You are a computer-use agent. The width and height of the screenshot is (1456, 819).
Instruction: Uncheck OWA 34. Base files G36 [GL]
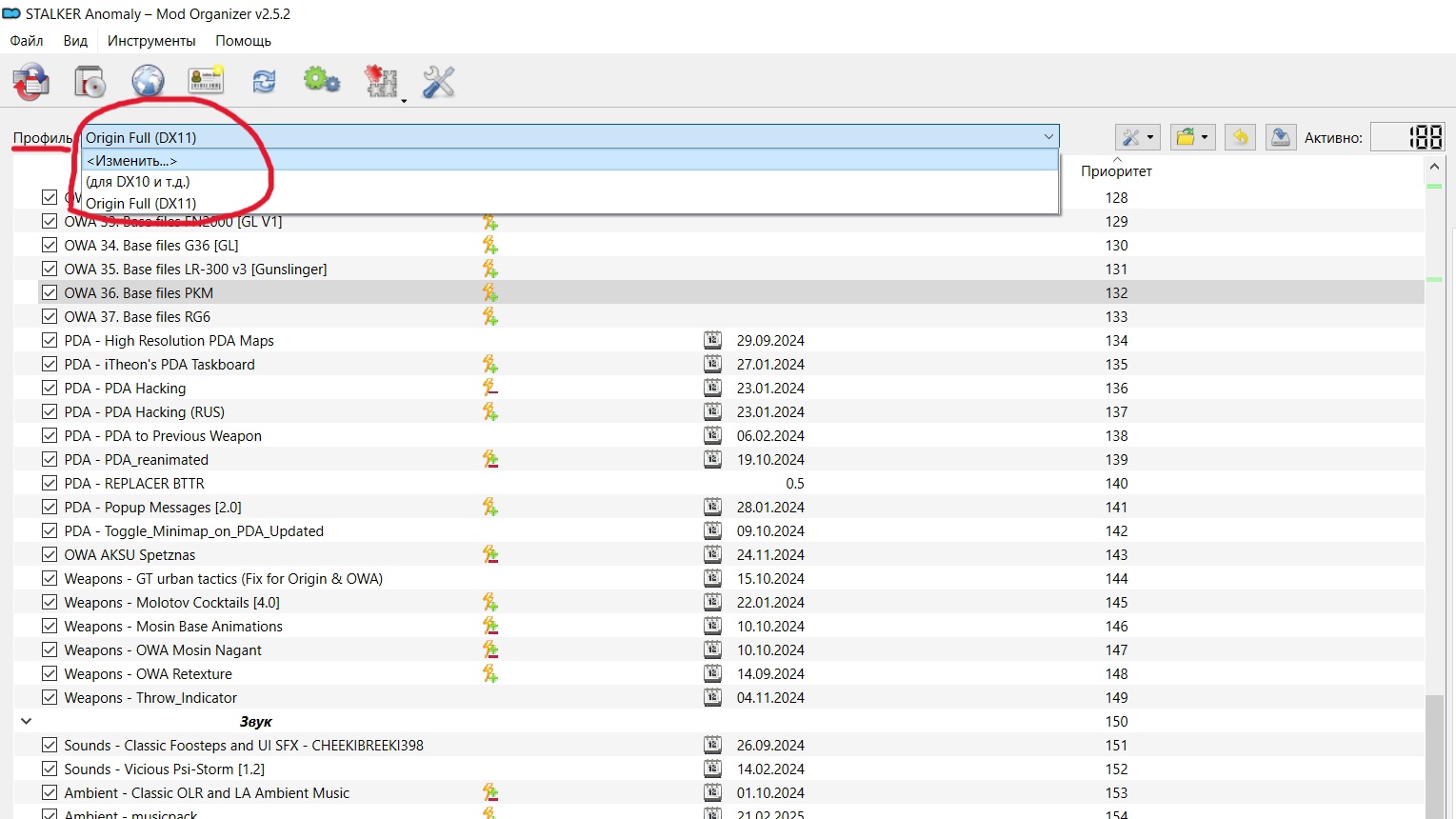pyautogui.click(x=50, y=245)
